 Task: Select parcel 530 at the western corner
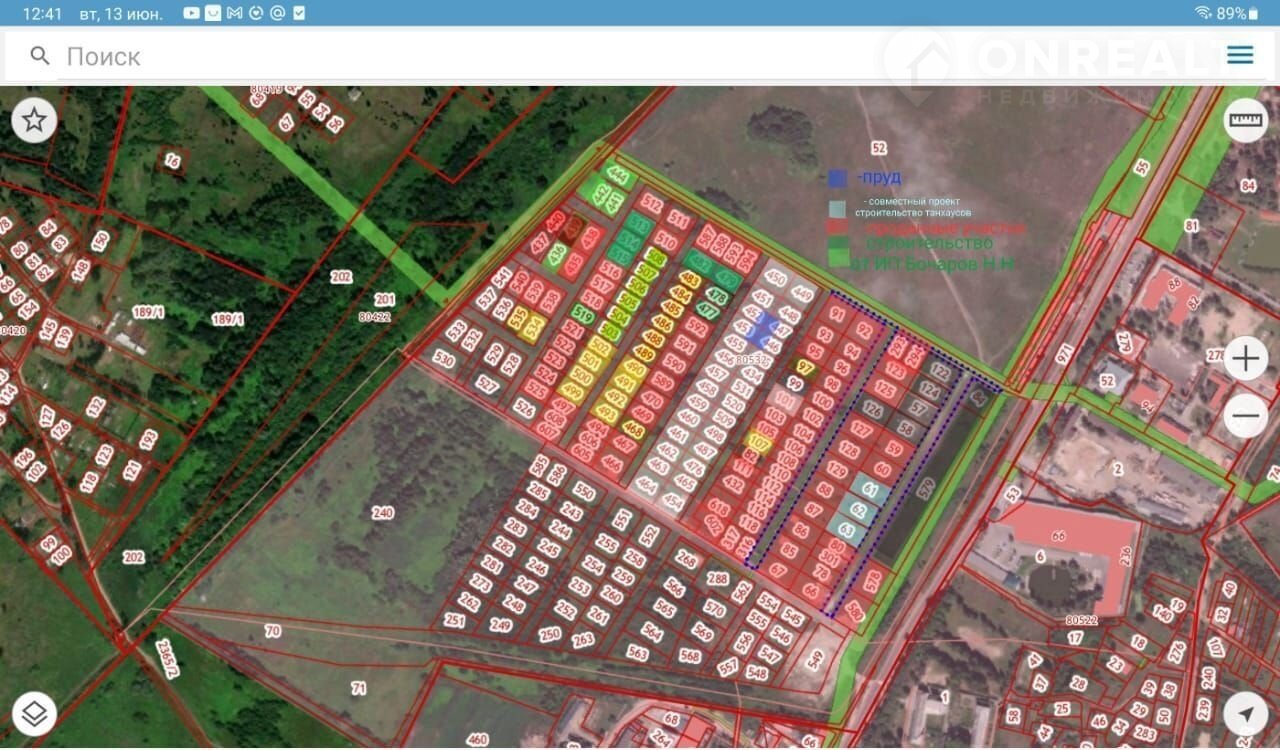tap(444, 360)
